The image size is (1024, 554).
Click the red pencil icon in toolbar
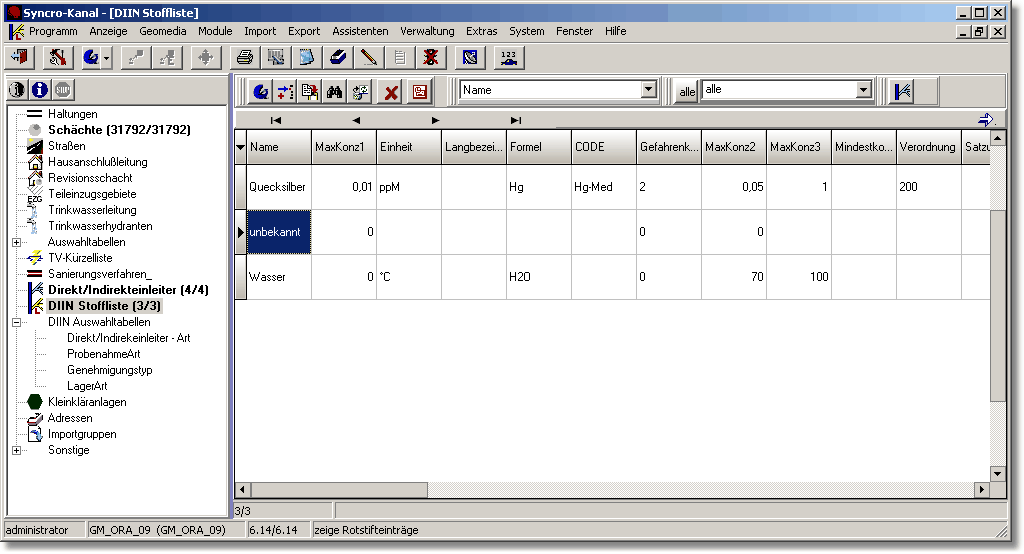[x=369, y=57]
